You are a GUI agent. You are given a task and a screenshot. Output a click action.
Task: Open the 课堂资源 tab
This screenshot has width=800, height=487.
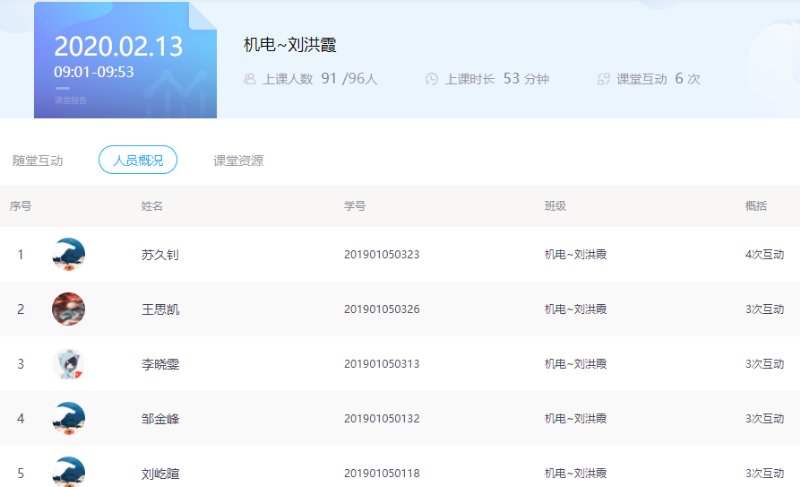click(238, 160)
